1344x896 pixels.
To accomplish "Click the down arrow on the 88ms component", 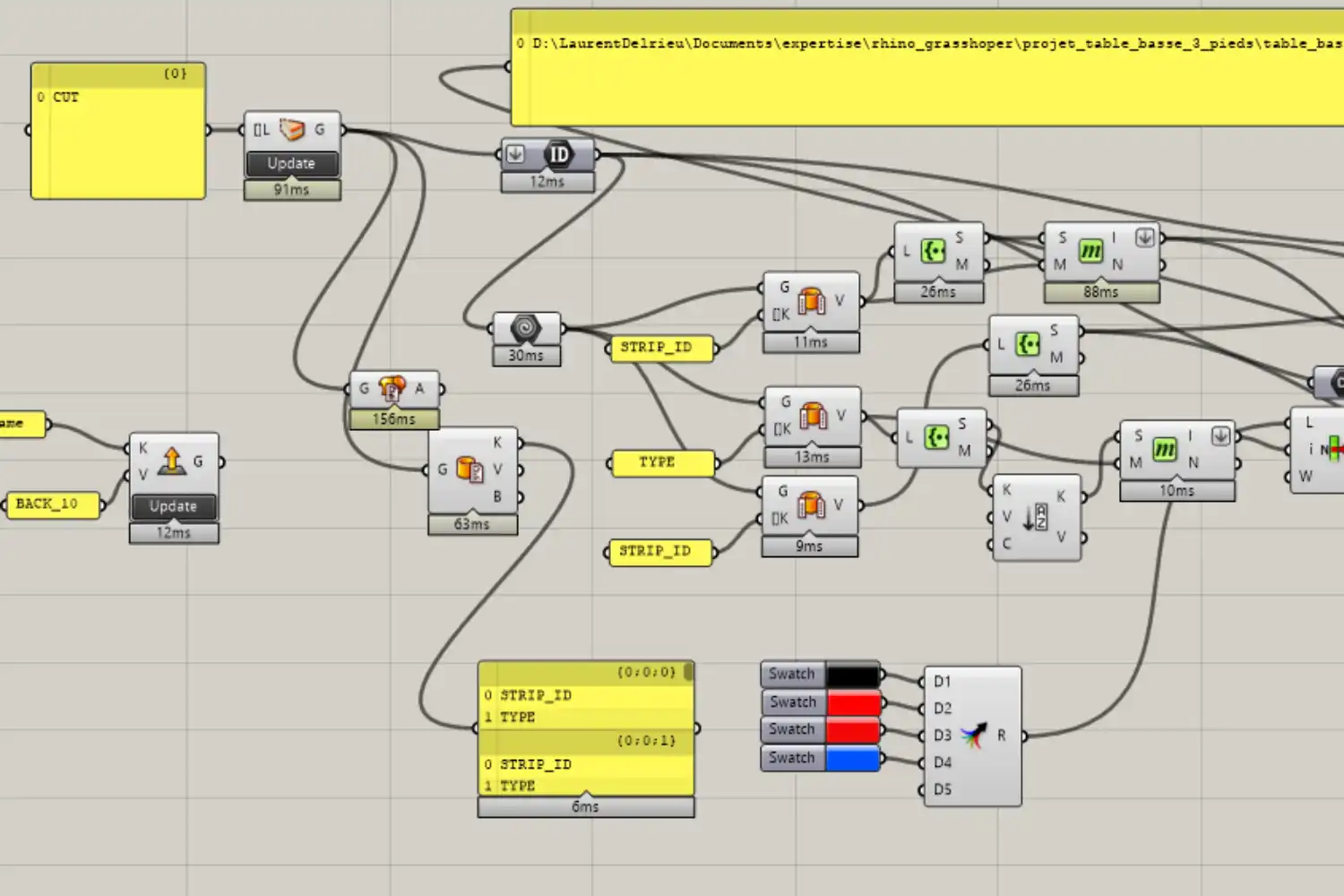I will click(1144, 237).
